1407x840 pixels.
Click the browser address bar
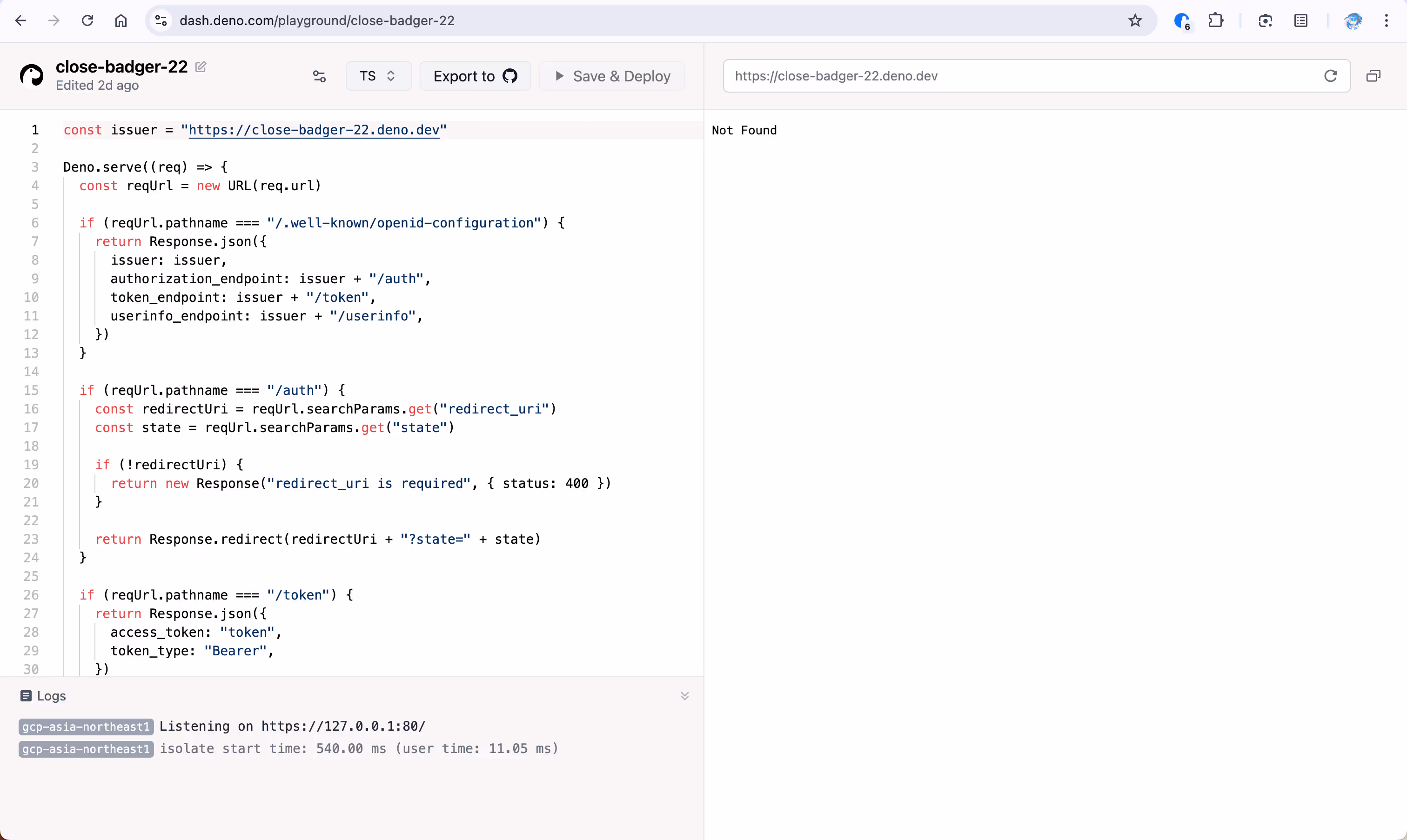pos(623,21)
